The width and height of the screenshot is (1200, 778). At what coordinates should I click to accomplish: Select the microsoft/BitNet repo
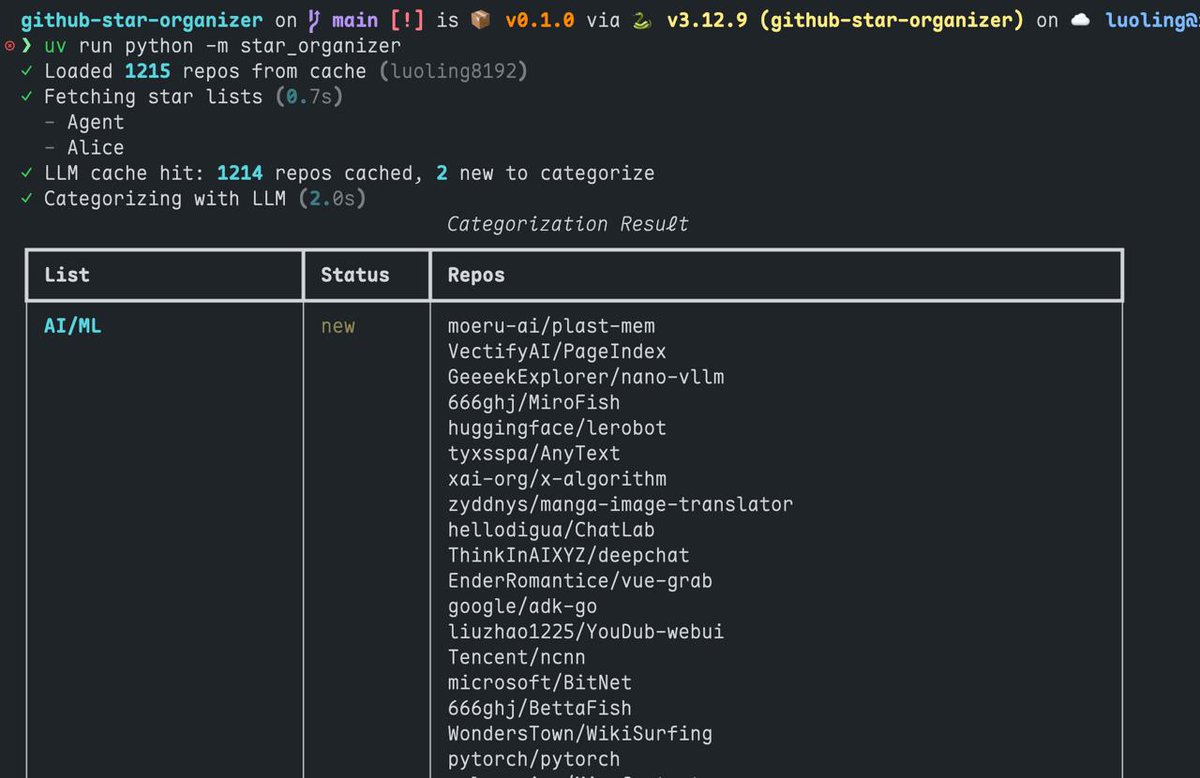point(539,683)
